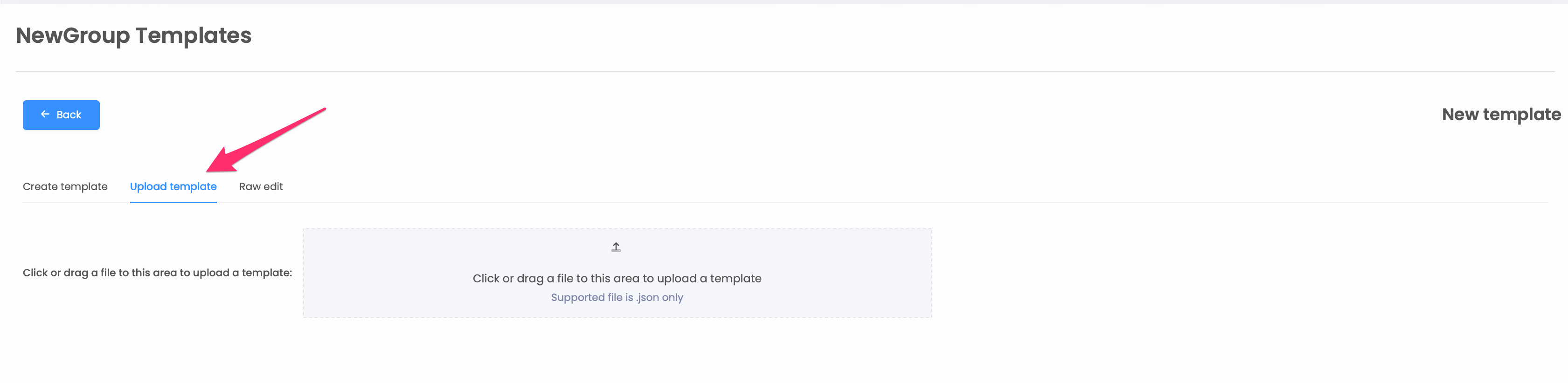
Task: Click the upload area to browse for a .json file
Action: (617, 273)
